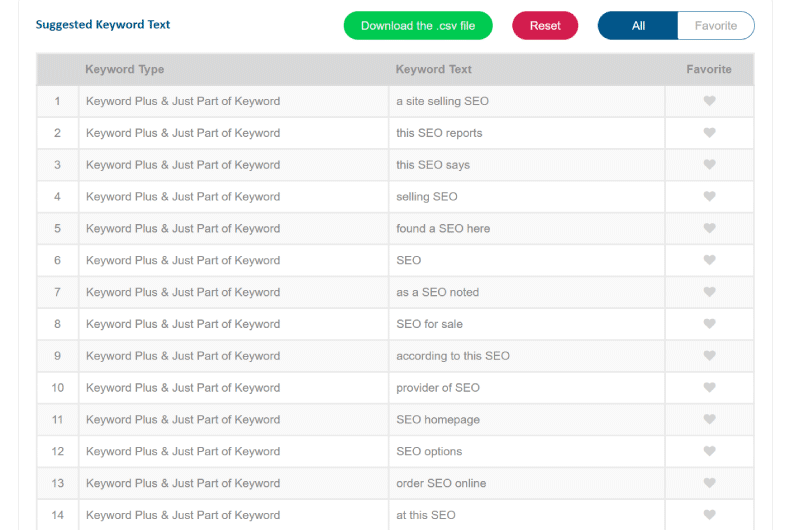Select keyword text 'SEO homepage'
Screen dimensions: 800x530
coord(438,419)
